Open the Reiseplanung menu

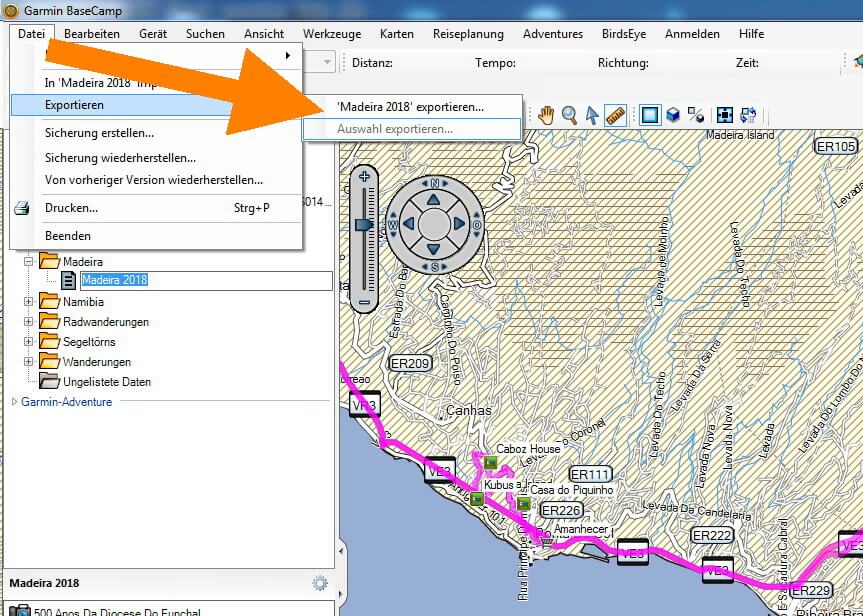click(x=467, y=33)
